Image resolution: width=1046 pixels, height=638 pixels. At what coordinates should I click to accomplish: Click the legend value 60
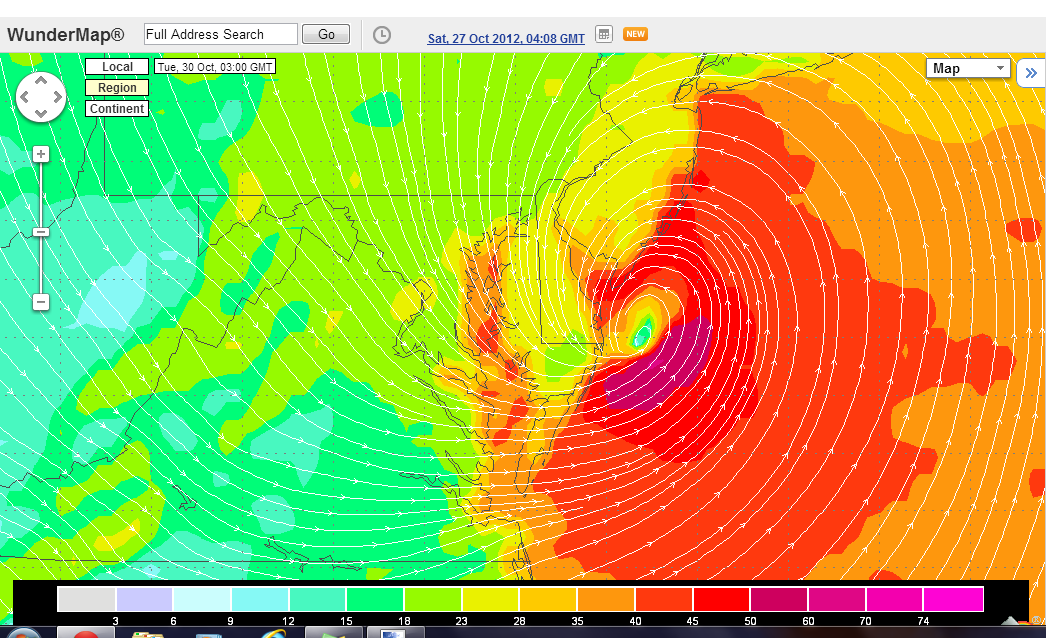coord(808,621)
